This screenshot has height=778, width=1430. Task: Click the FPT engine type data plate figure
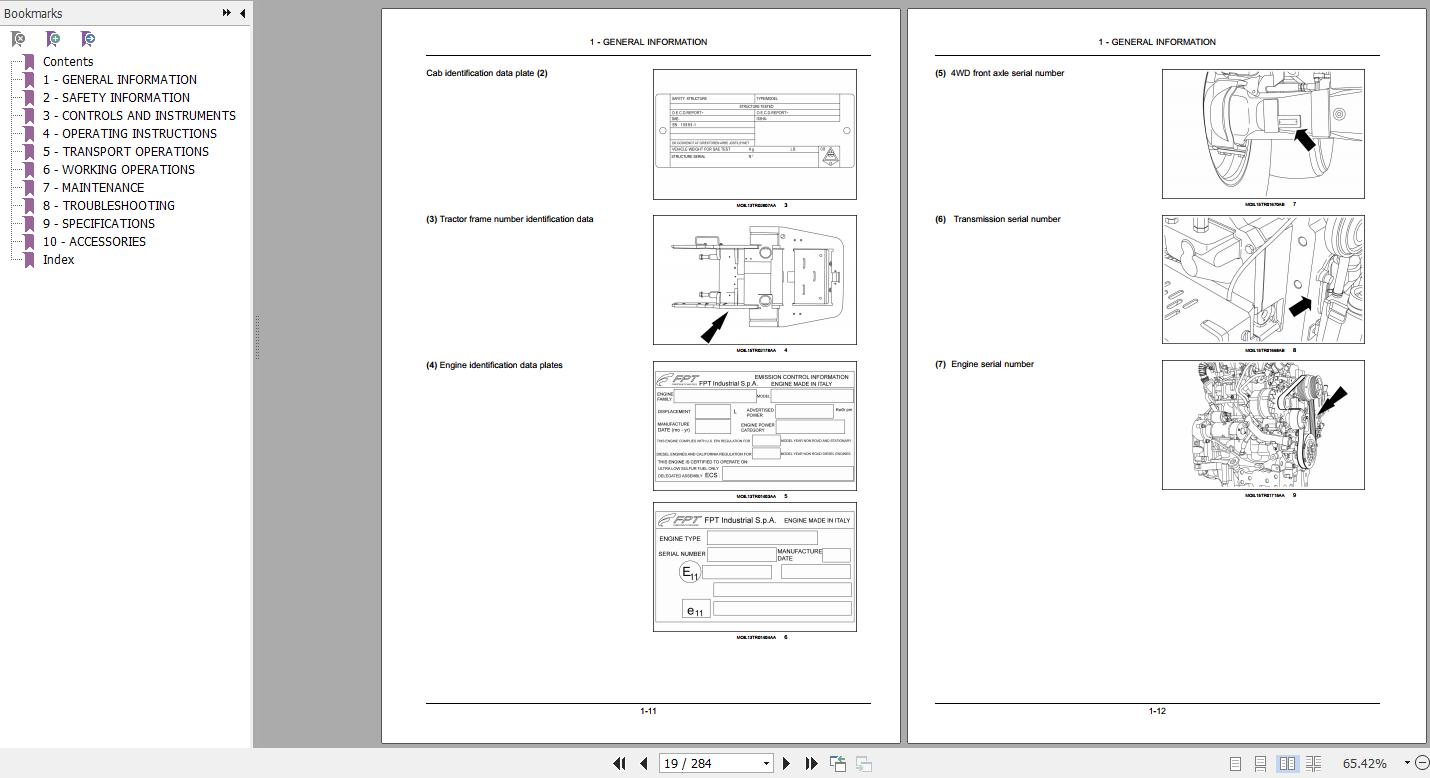(x=755, y=567)
